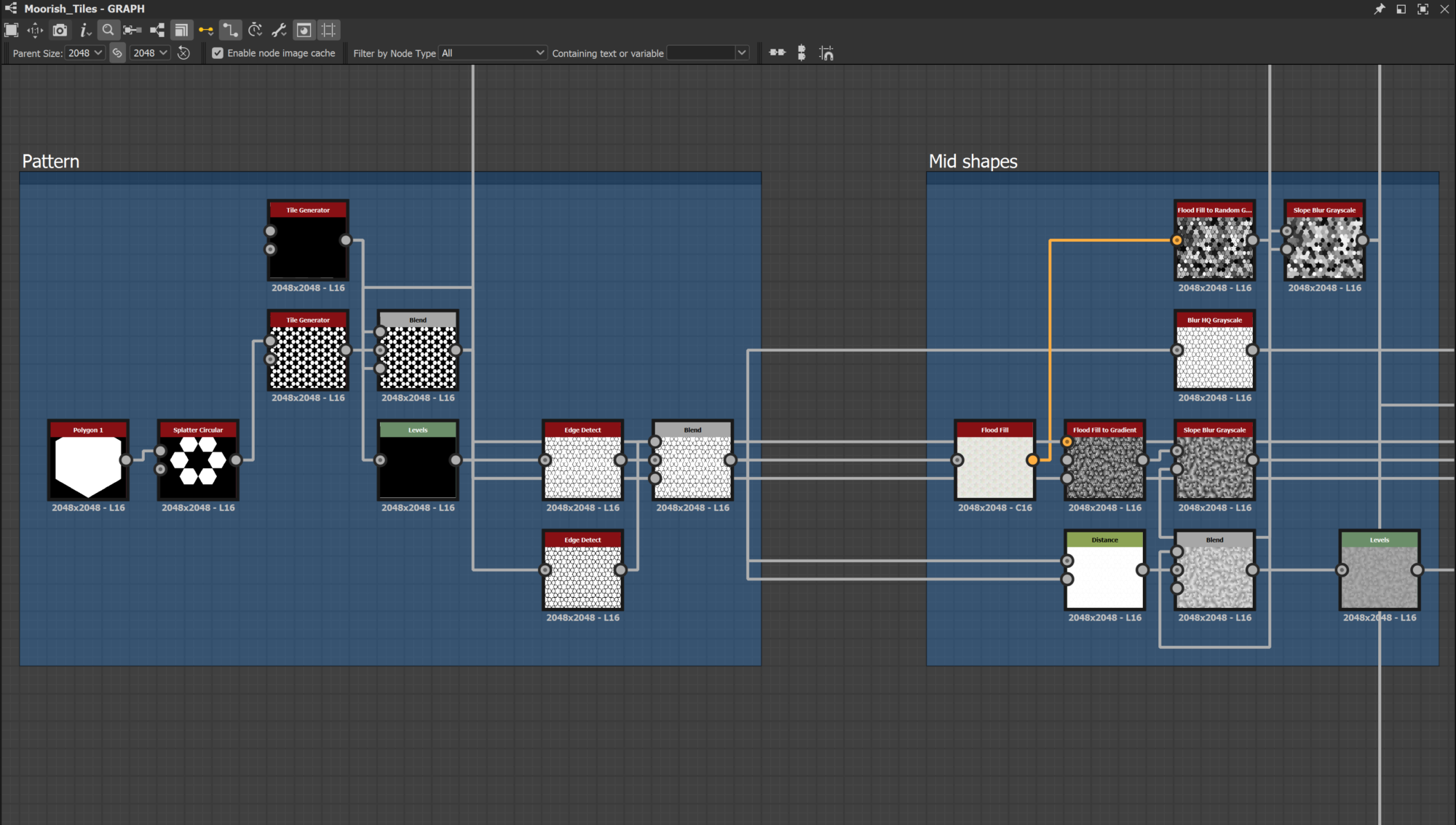
Task: Click the camera screenshot icon in toolbar
Action: (x=60, y=30)
